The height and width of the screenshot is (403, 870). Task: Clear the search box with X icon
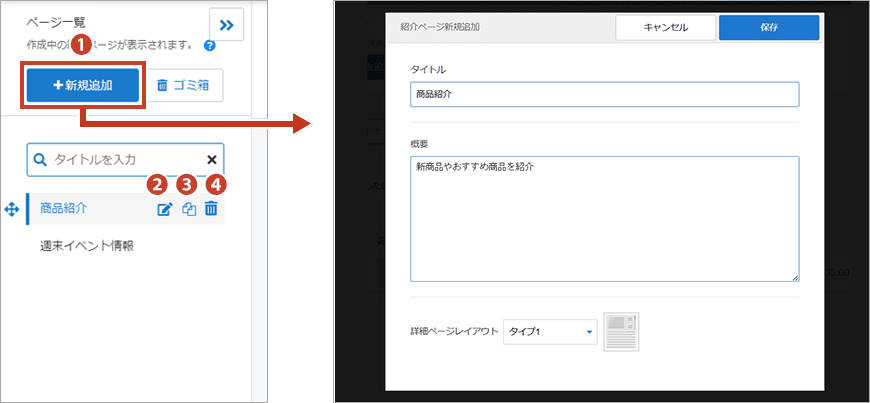point(211,159)
